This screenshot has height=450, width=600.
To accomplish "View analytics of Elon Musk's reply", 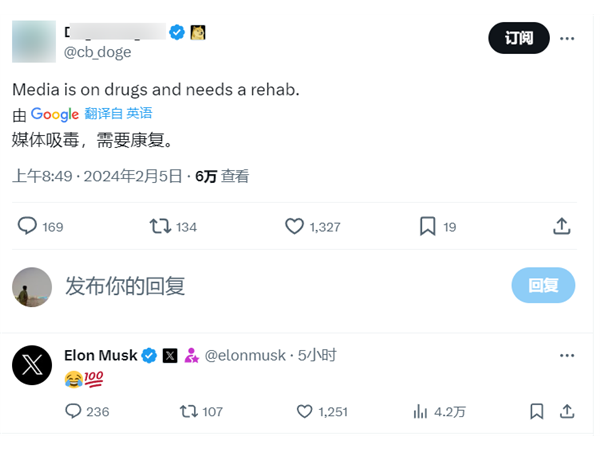I will 421,411.
